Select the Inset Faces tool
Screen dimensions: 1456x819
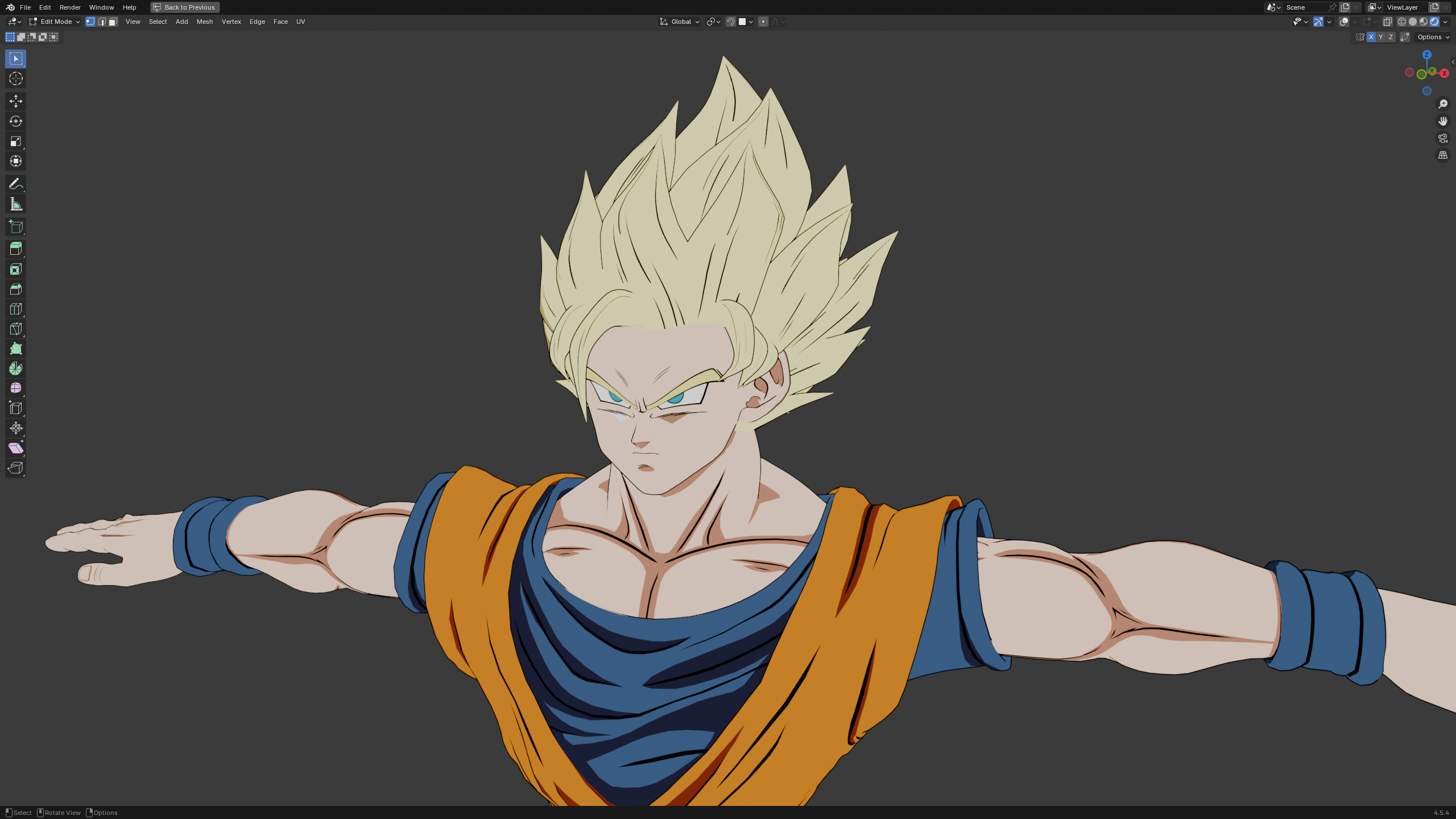click(x=16, y=269)
